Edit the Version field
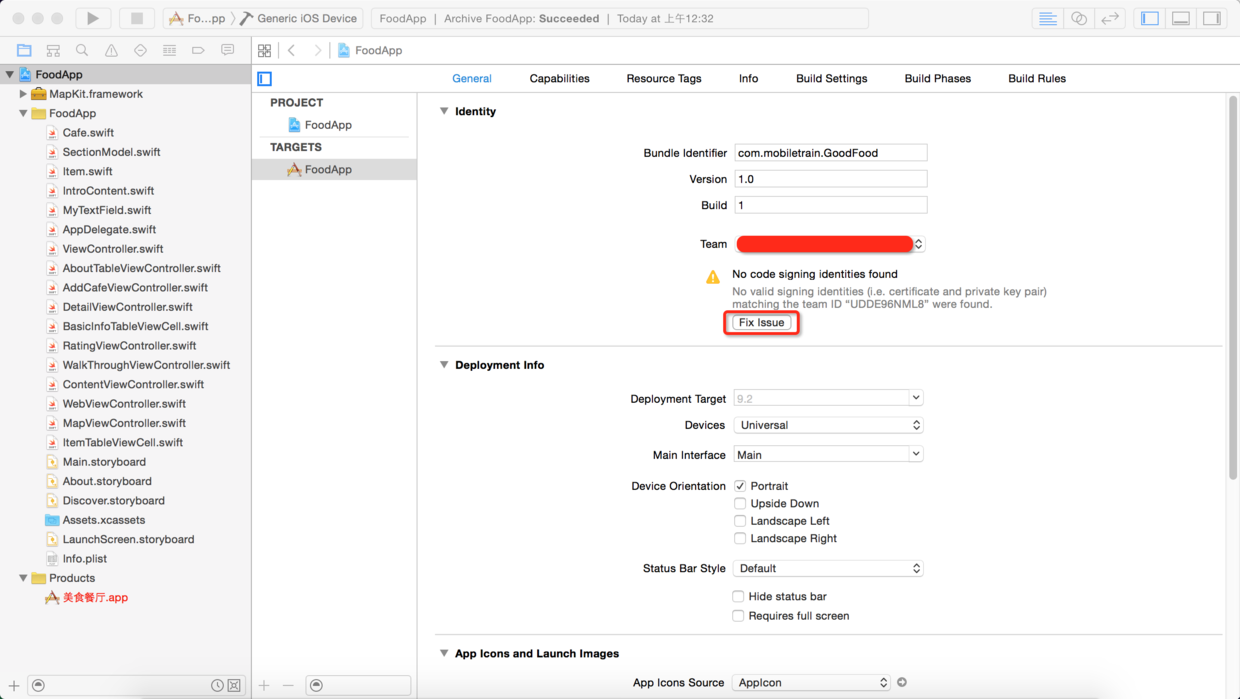Viewport: 1240px width, 699px height. 830,179
